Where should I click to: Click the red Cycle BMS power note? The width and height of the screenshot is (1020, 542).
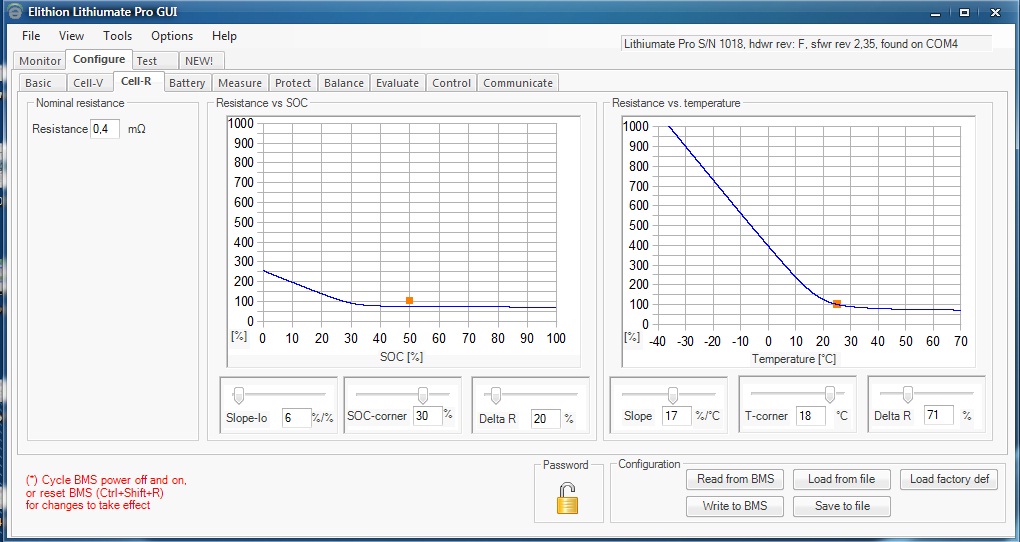coord(106,493)
